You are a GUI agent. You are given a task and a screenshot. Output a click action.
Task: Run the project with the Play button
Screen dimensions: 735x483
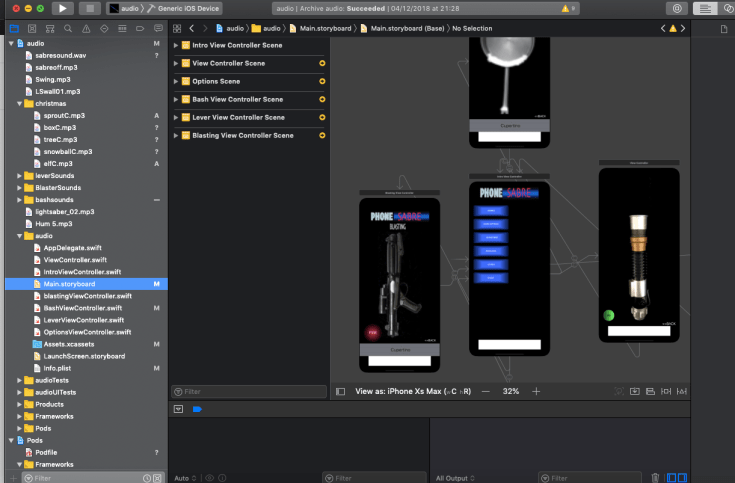62,8
